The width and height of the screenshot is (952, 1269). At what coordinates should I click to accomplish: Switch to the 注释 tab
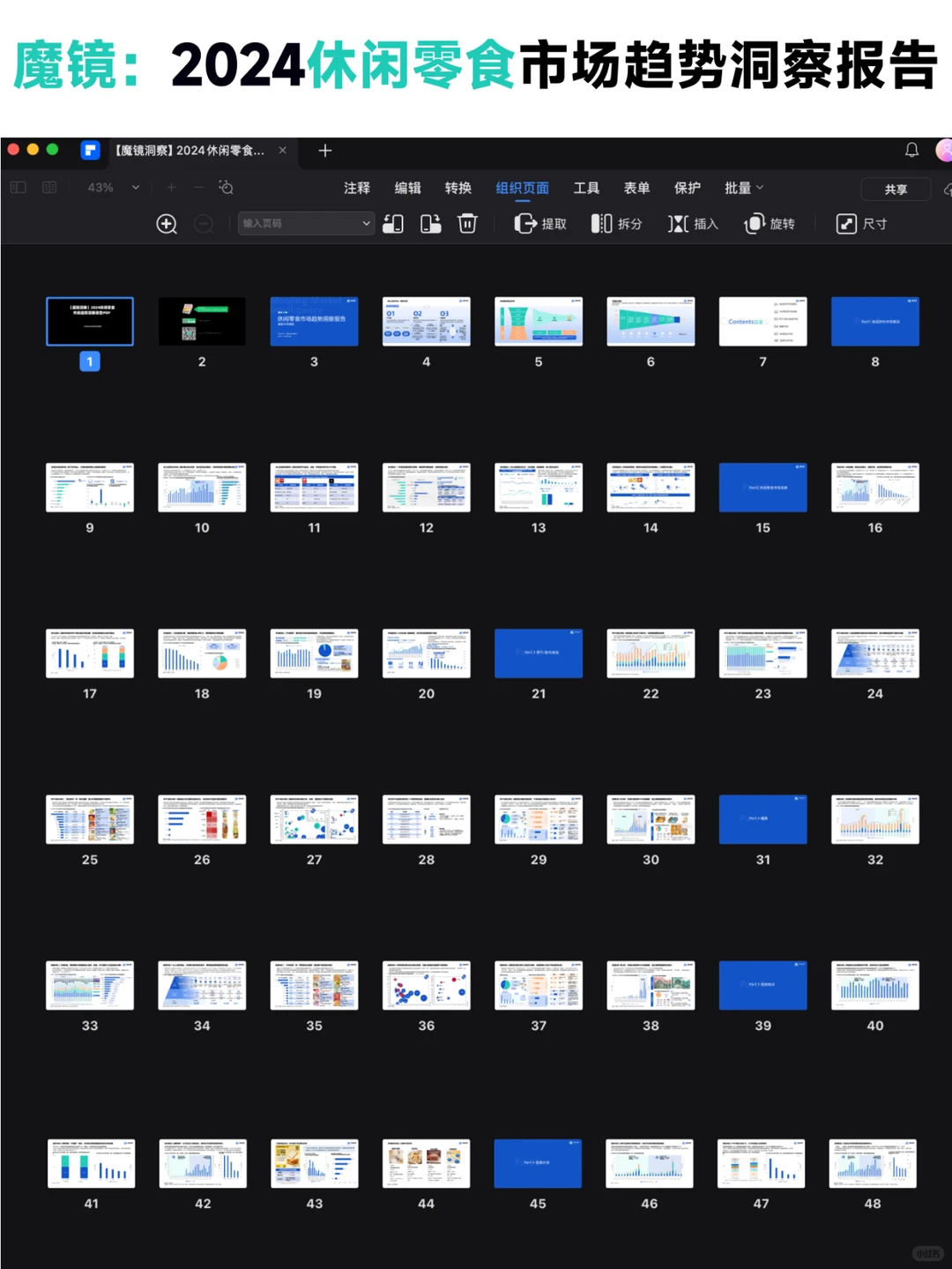click(x=357, y=188)
